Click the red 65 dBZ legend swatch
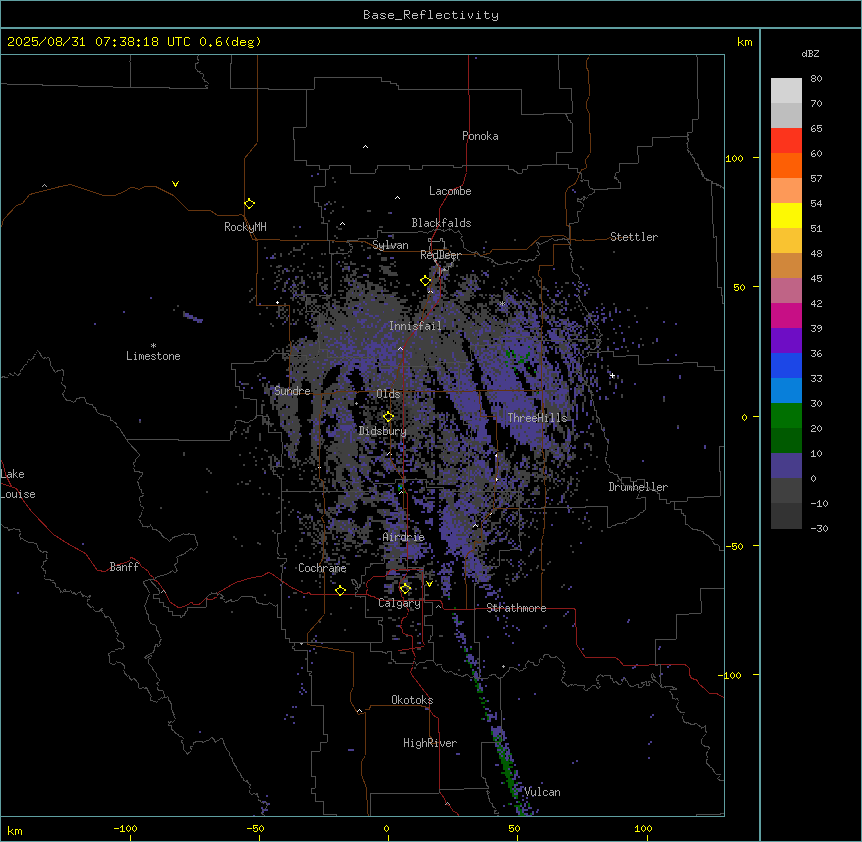 [x=786, y=141]
